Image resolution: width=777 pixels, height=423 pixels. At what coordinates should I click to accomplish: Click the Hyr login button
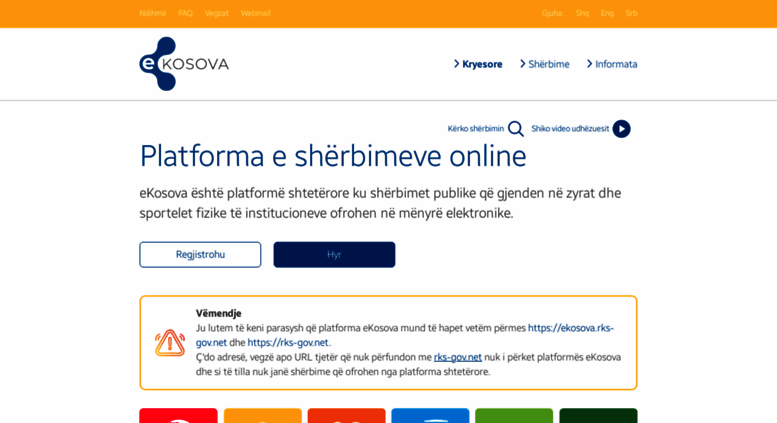coord(334,255)
